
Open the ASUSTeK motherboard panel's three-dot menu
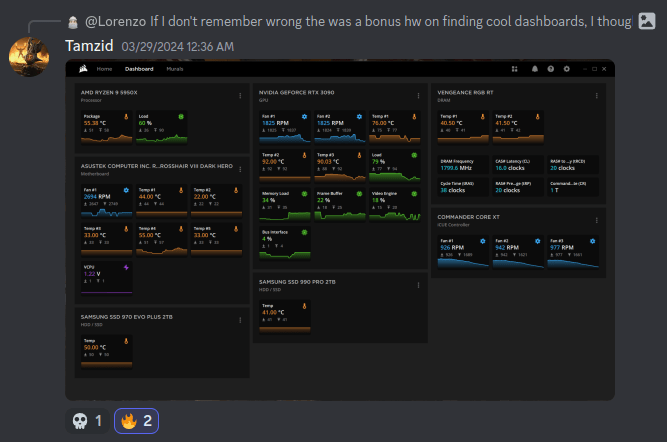[x=240, y=169]
